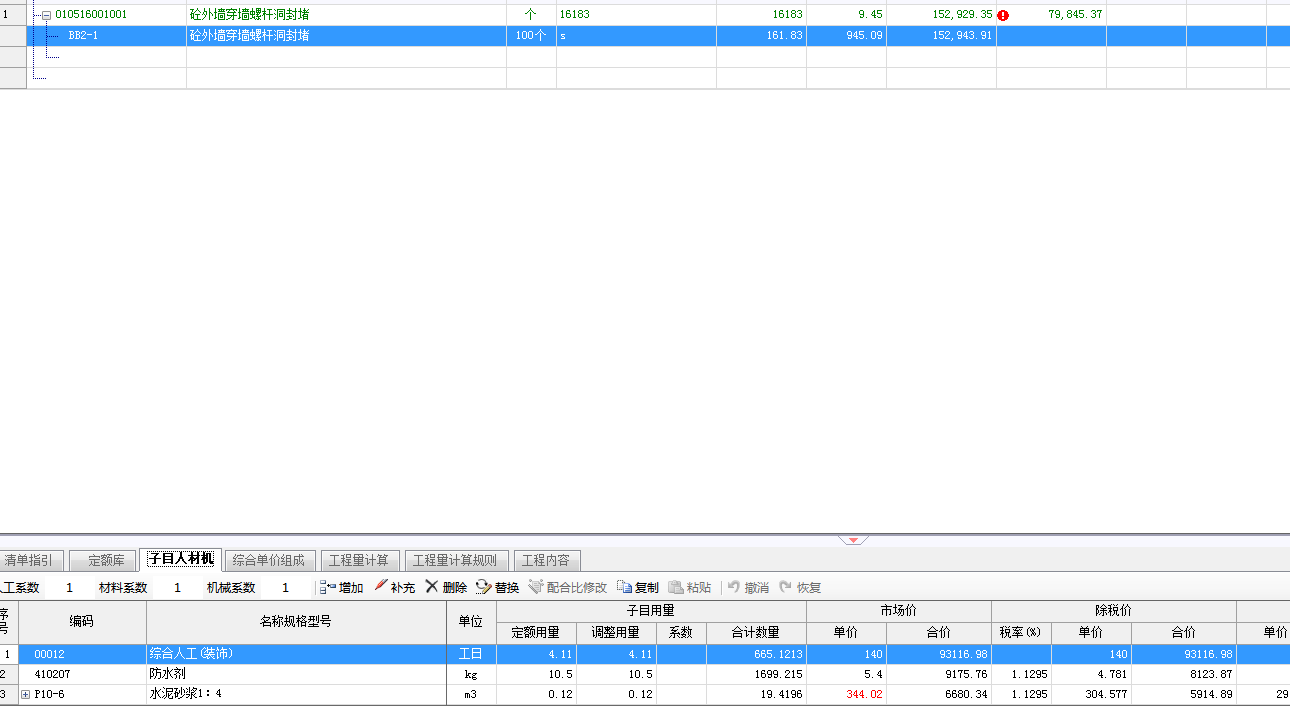Screen dimensions: 1290x724
Task: Click the 9175.76 market total cell
Action: [939, 674]
